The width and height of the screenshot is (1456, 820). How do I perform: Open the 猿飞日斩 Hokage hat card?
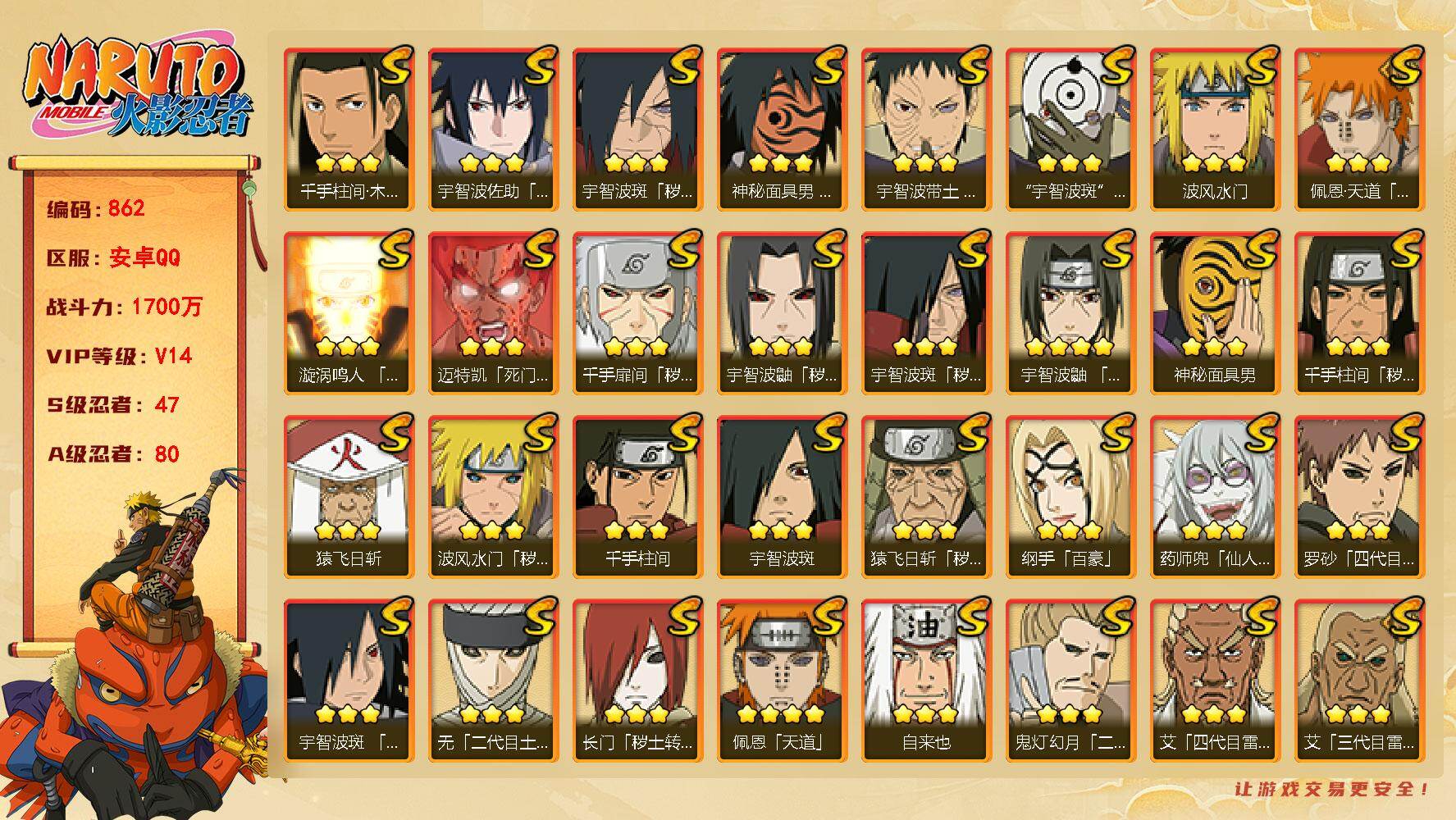[348, 498]
